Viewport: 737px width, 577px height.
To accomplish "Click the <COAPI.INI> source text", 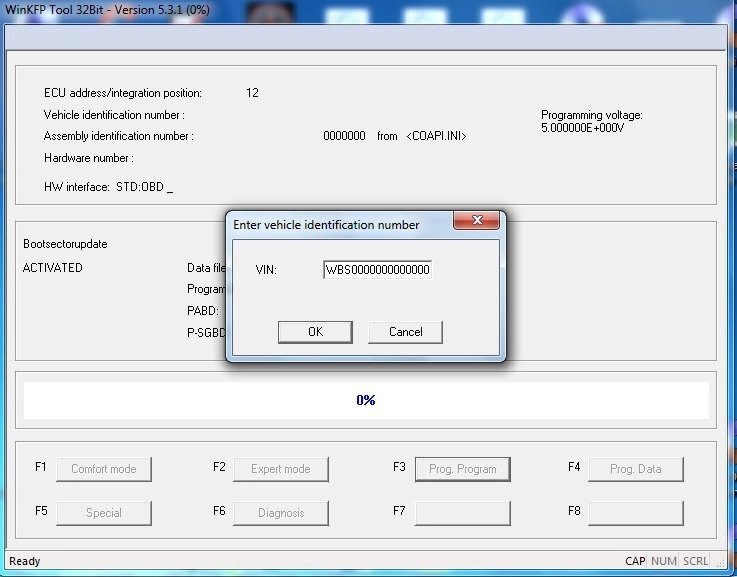I will click(437, 136).
